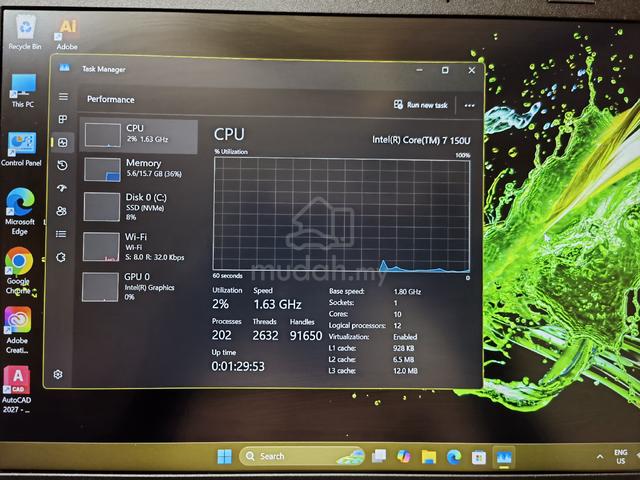Close the Task Manager window
Viewport: 640px width, 480px height.
(x=472, y=70)
